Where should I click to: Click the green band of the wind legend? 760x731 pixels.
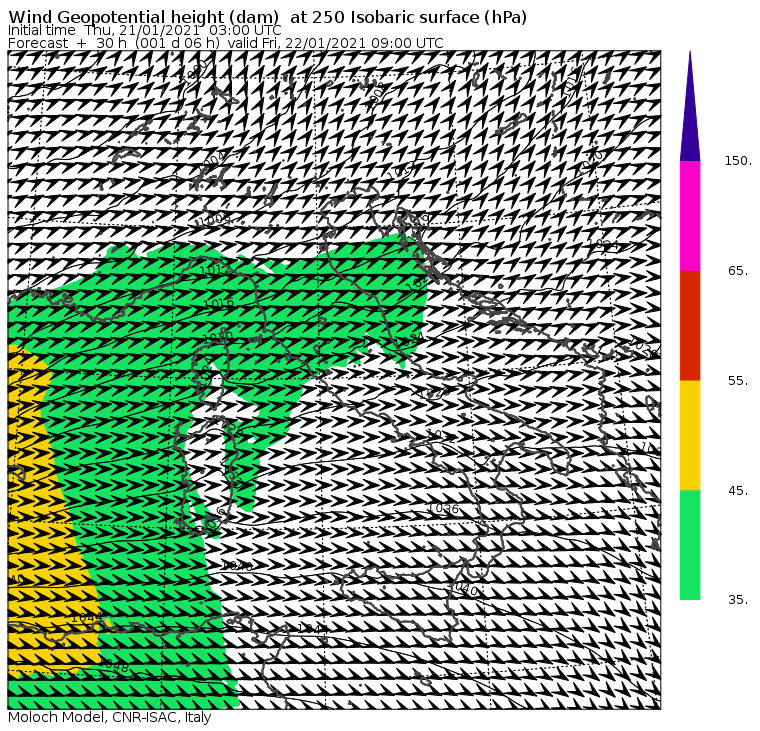point(690,545)
